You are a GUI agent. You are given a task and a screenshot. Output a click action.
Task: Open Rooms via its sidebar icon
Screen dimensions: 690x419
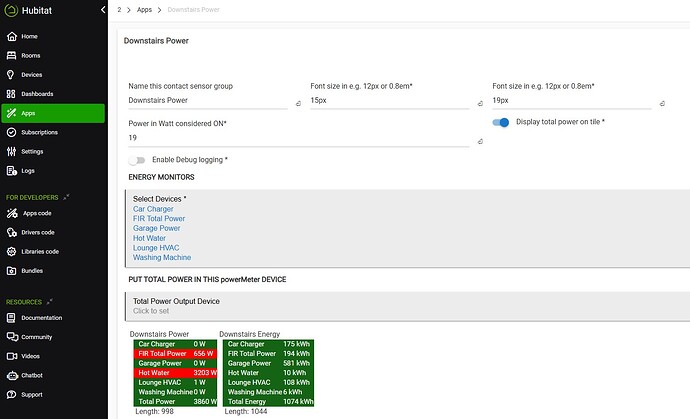point(11,55)
